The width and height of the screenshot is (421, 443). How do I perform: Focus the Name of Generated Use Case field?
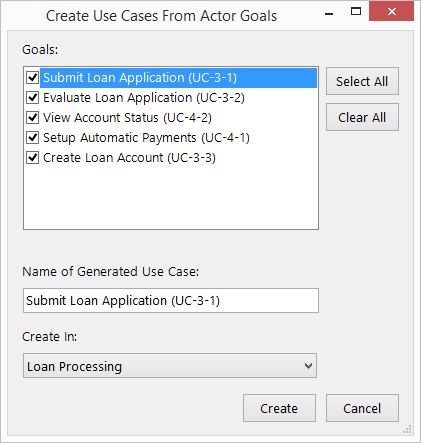(x=171, y=301)
